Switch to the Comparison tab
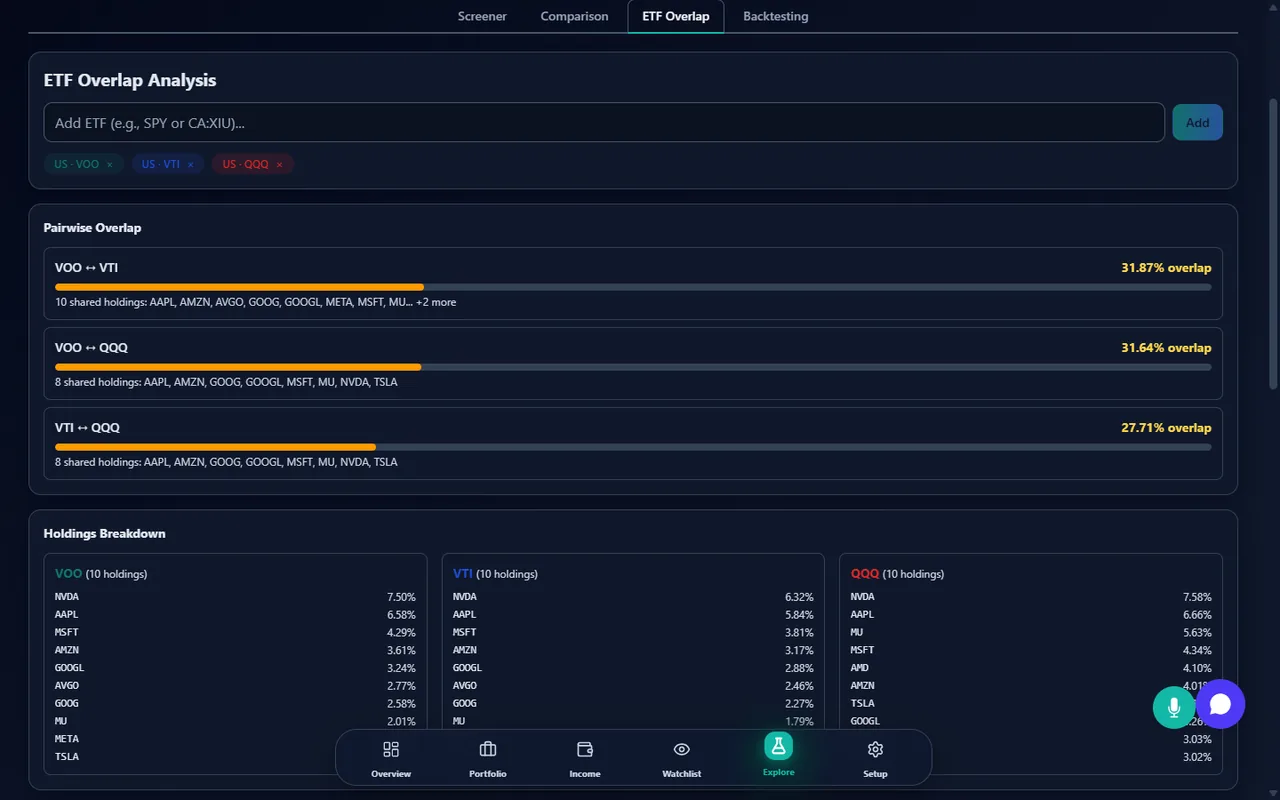The width and height of the screenshot is (1280, 800). click(574, 16)
